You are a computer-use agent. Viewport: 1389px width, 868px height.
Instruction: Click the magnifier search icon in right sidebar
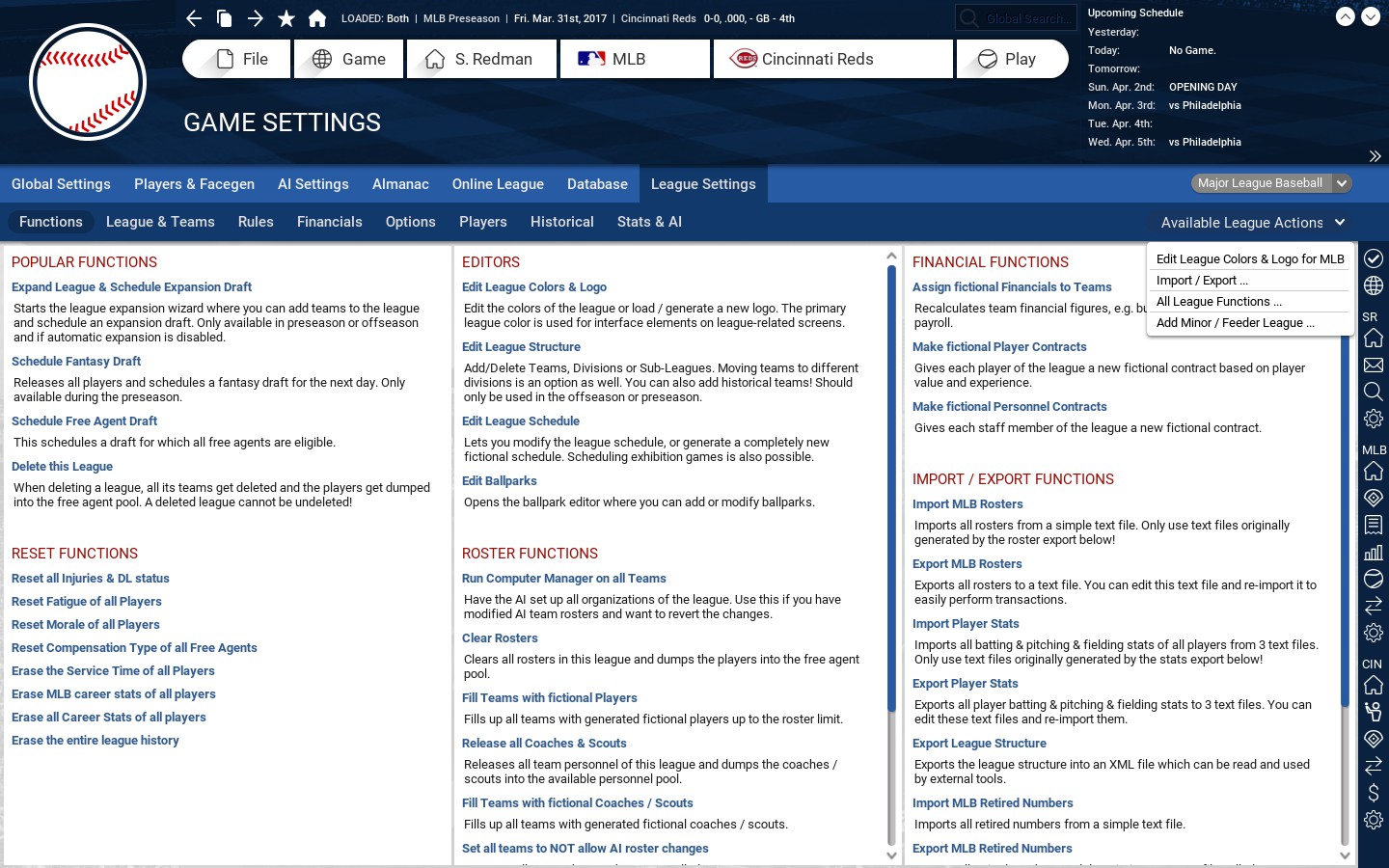pos(1373,392)
